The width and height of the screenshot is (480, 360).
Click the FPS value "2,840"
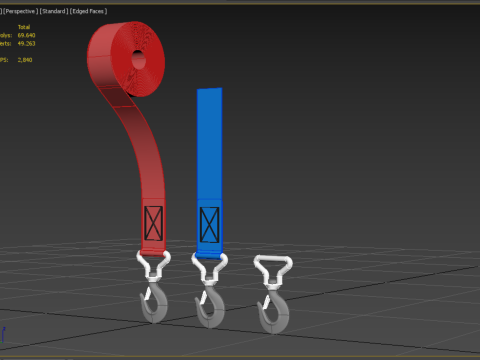click(25, 60)
